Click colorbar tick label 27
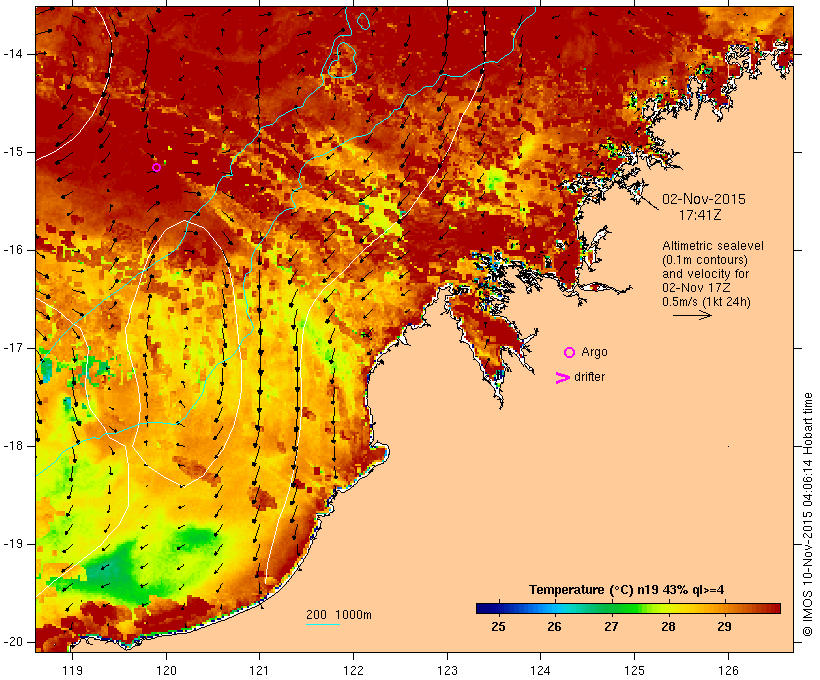820x680 pixels. 611,627
